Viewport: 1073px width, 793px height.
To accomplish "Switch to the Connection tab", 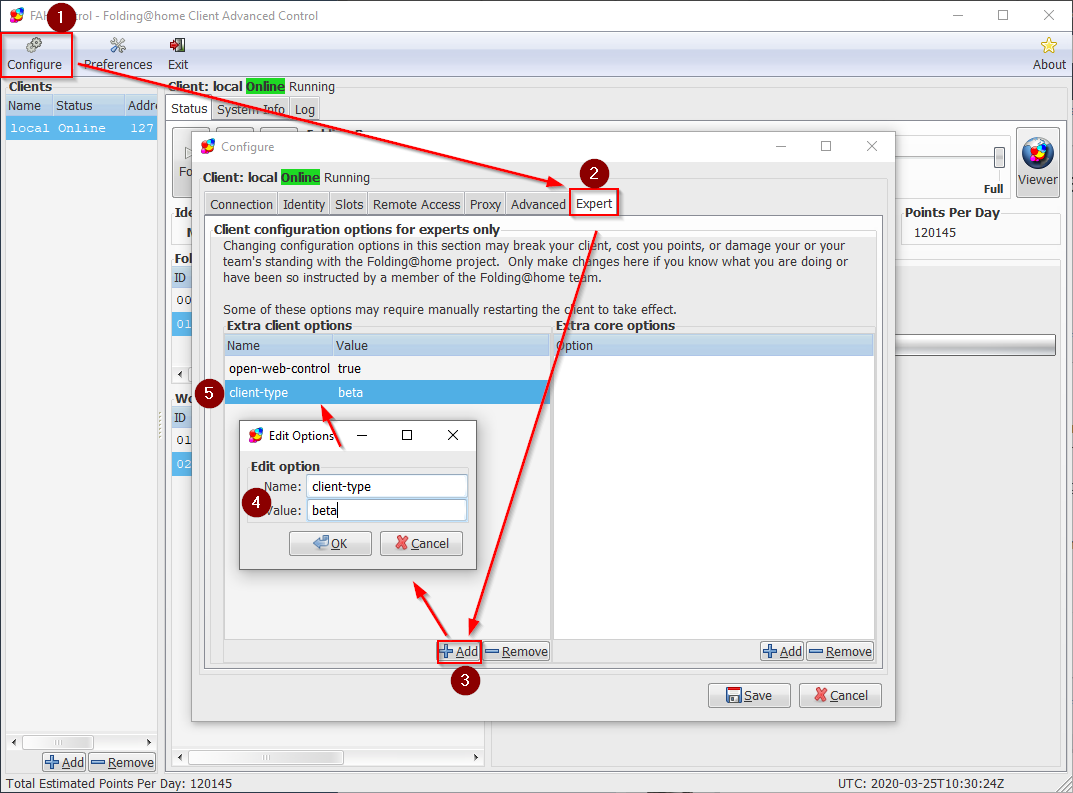I will 242,204.
